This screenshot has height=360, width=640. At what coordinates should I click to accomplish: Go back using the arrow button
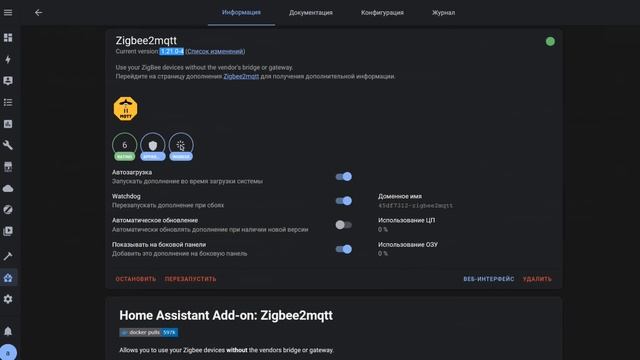tap(38, 13)
